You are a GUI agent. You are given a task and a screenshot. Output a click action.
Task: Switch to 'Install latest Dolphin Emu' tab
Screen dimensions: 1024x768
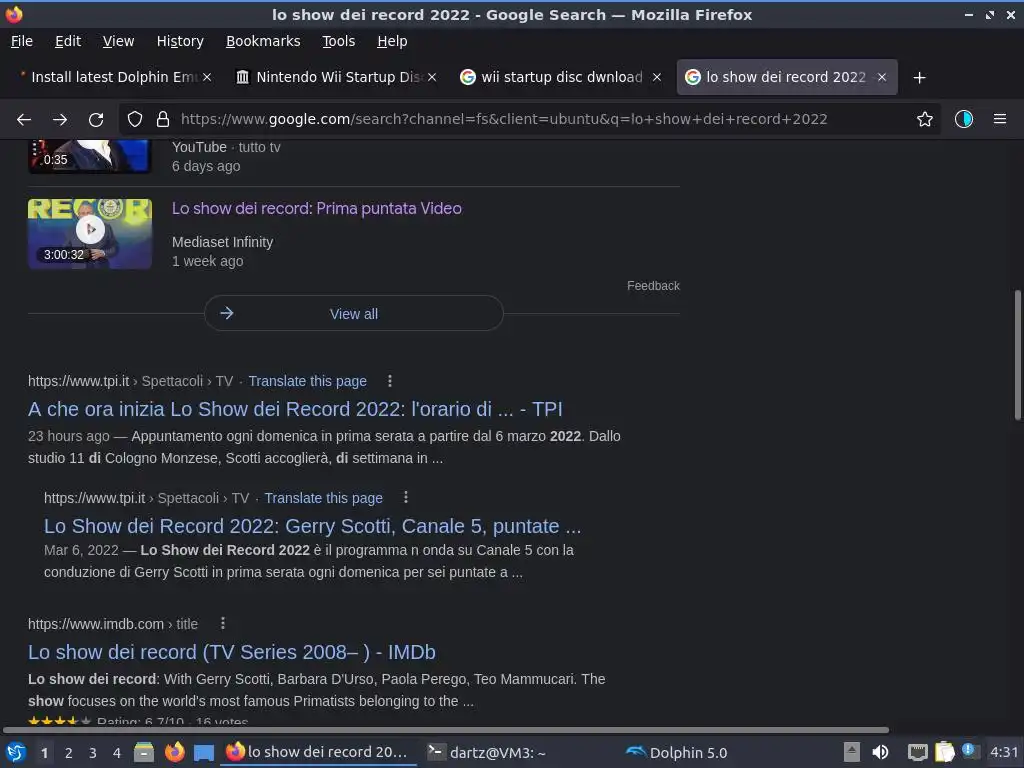click(114, 77)
